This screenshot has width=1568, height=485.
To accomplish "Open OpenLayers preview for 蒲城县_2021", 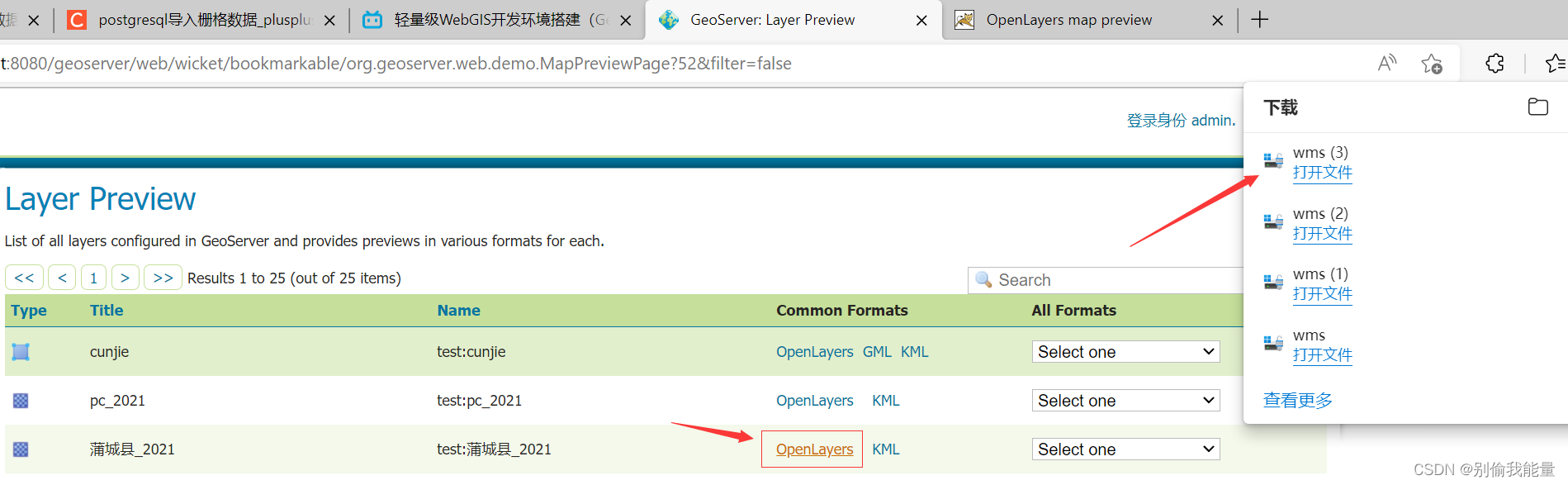I will click(x=814, y=449).
